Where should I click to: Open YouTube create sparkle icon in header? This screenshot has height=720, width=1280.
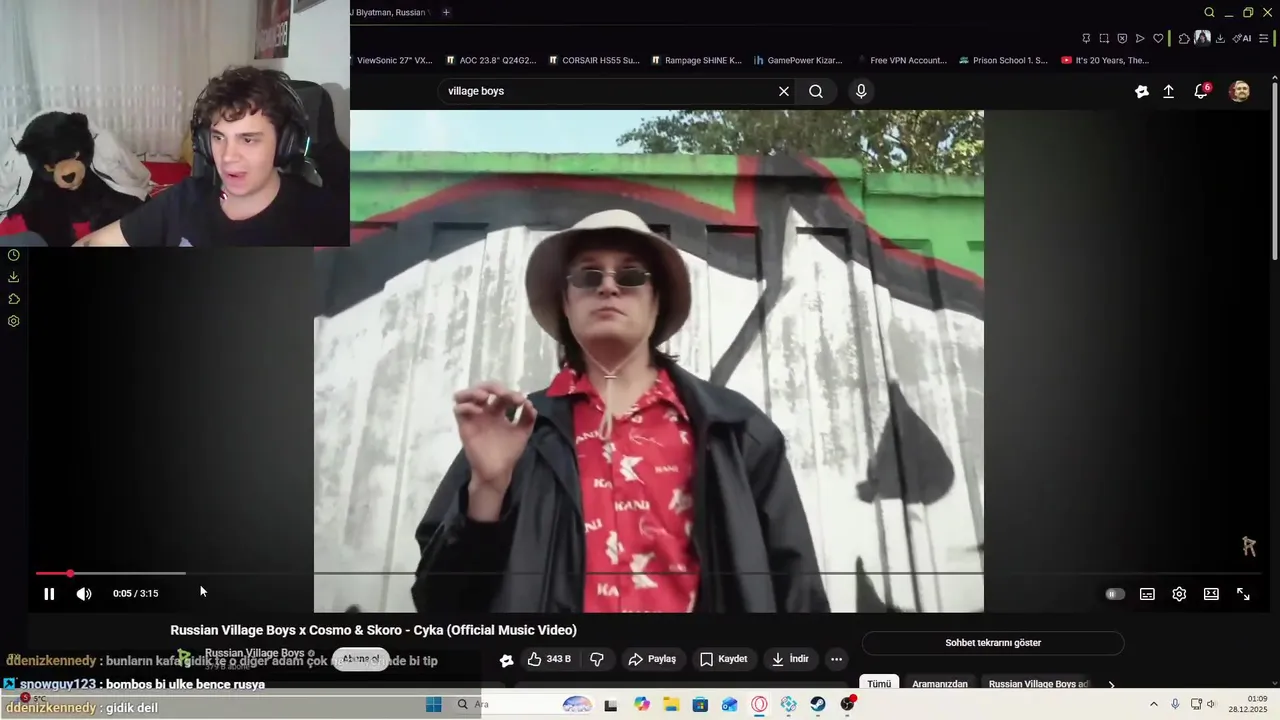pyautogui.click(x=1142, y=91)
